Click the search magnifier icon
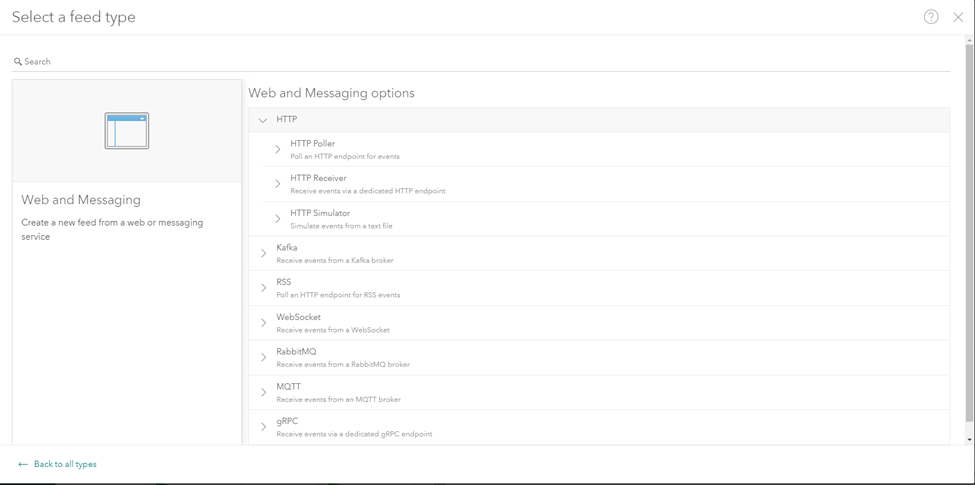 point(18,62)
